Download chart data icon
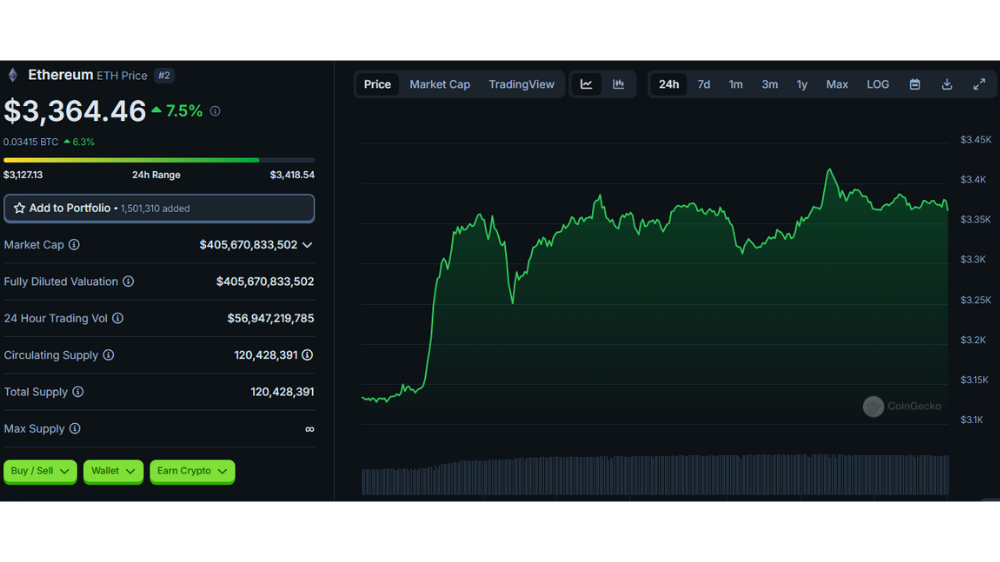 click(947, 84)
